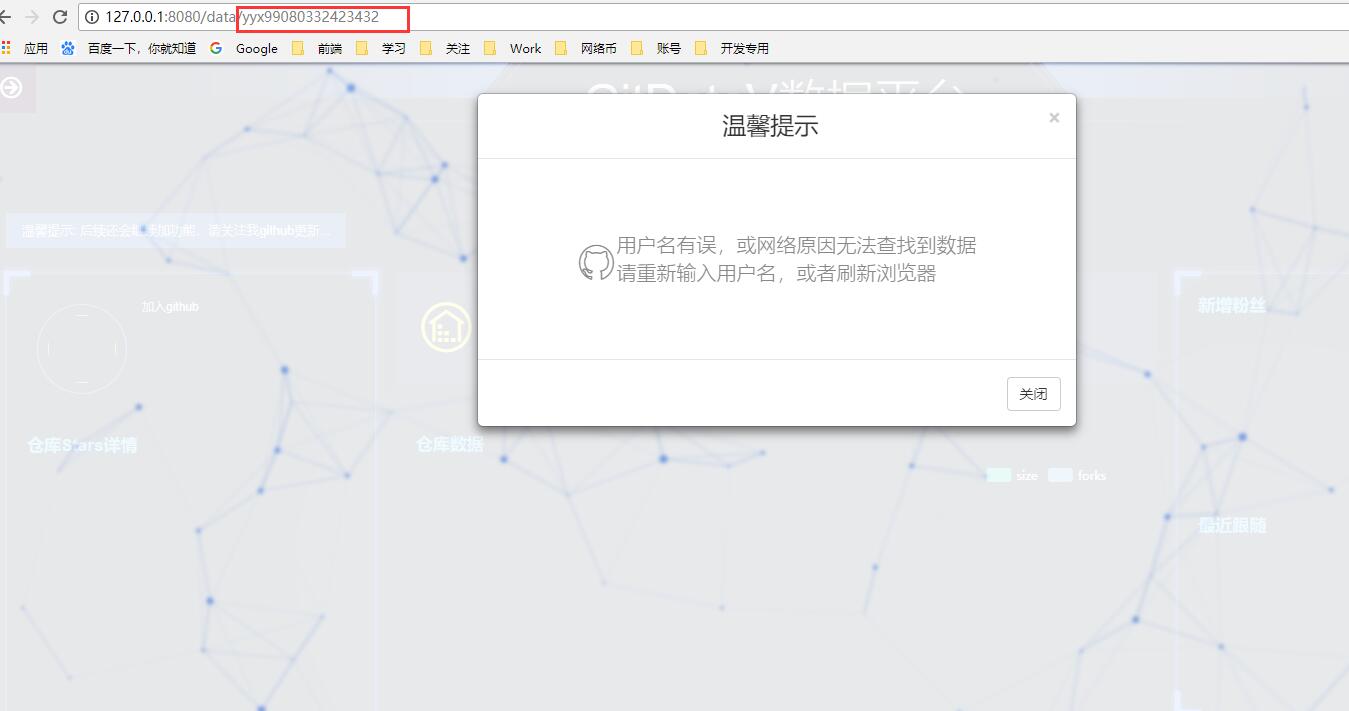The width and height of the screenshot is (1349, 711).
Task: Click the browser forward arrow
Action: pos(31,17)
